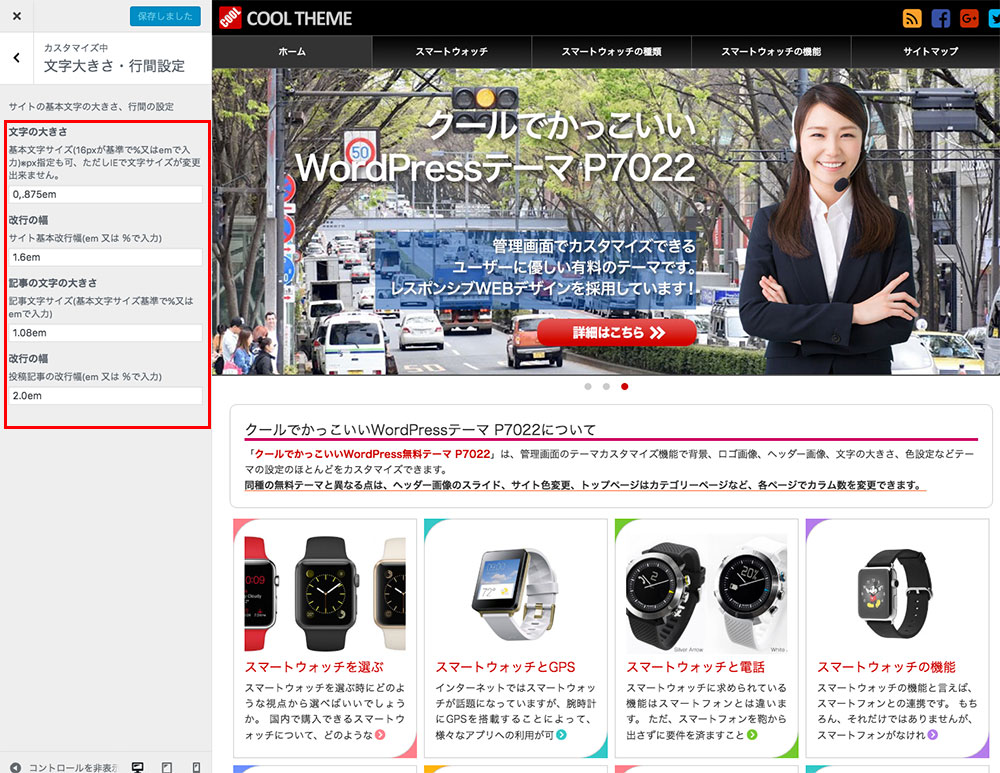Click the green read-more arrow in 電話 card
This screenshot has height=773, width=1000.
[753, 735]
